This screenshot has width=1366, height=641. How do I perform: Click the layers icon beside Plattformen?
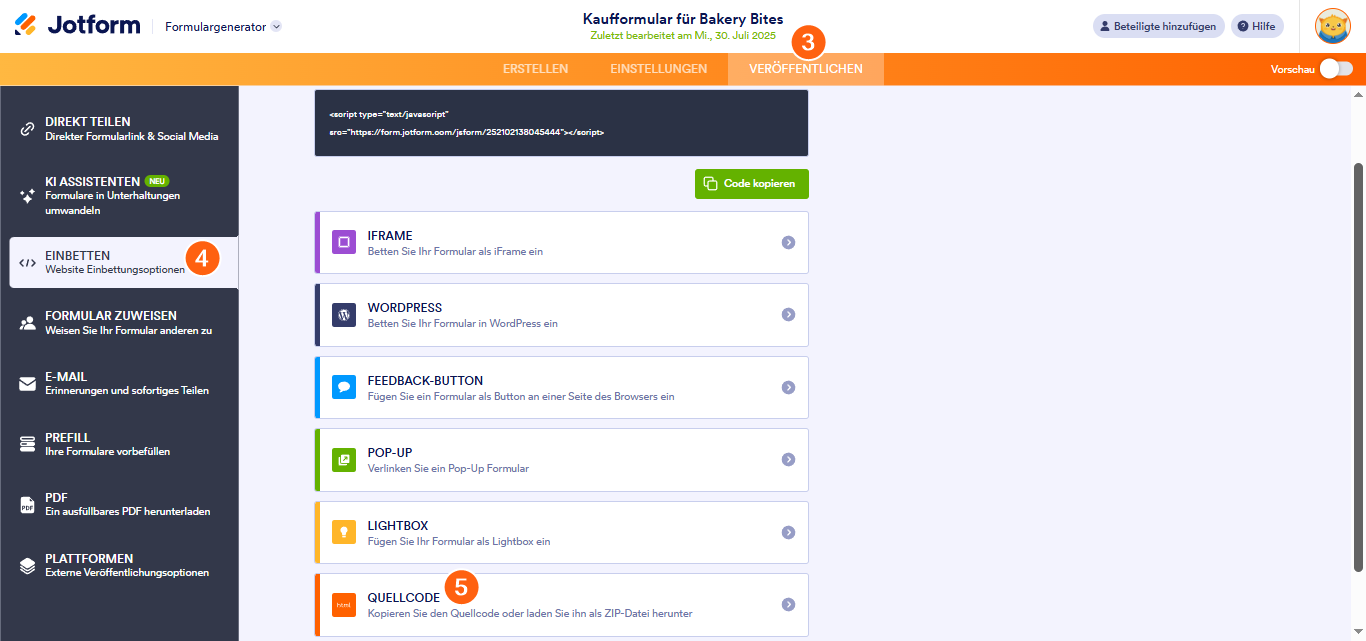tap(28, 565)
